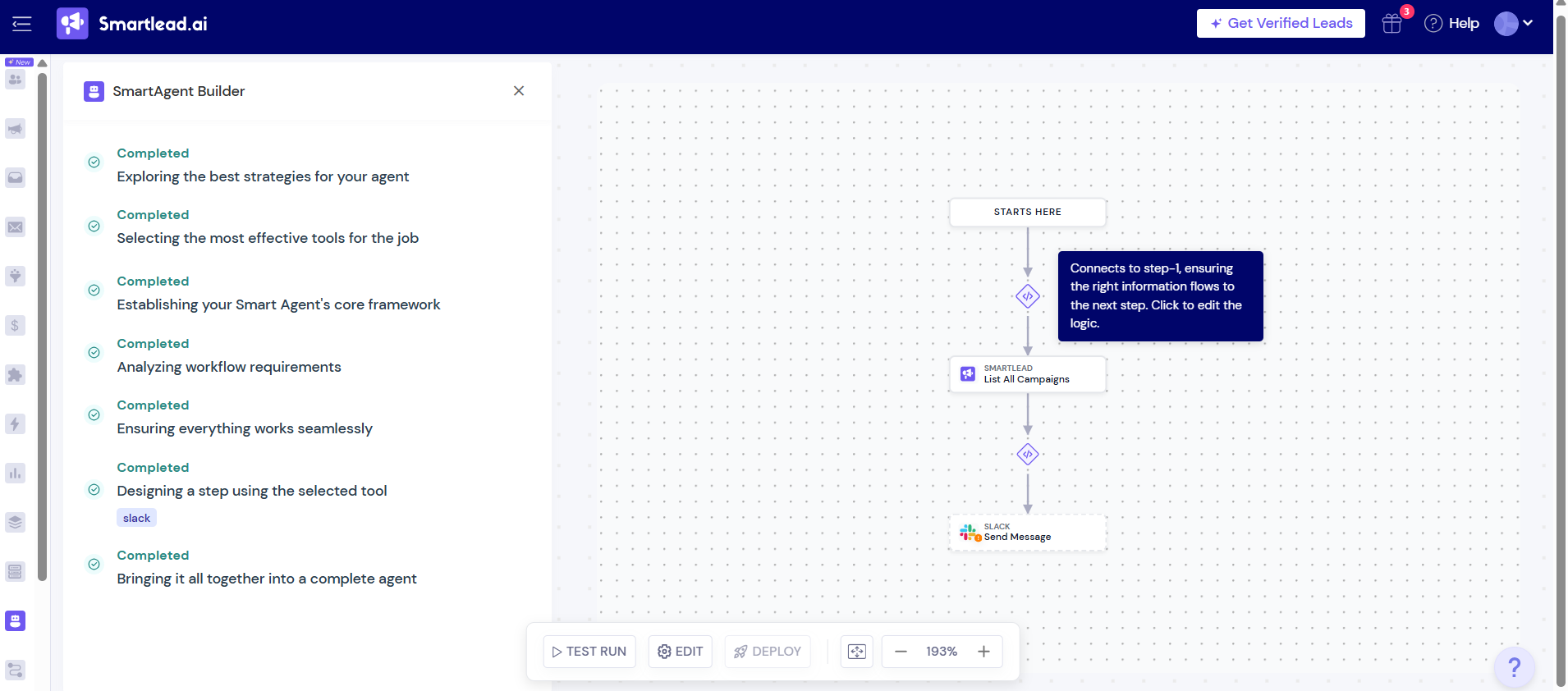Close the SmartAgent Builder panel
The width and height of the screenshot is (1568, 691).
coord(519,91)
